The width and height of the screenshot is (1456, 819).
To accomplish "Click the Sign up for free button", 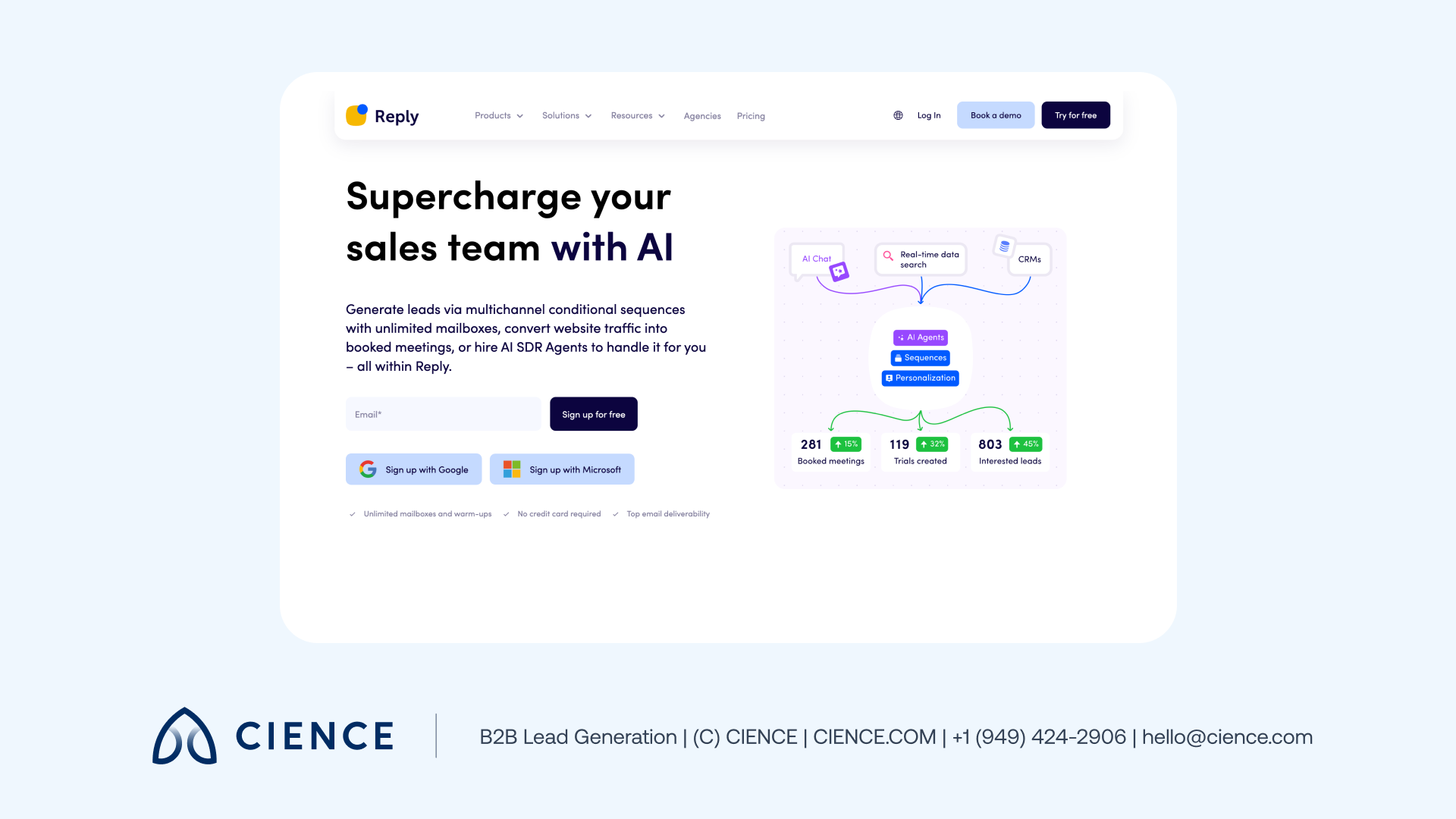I will tap(593, 414).
